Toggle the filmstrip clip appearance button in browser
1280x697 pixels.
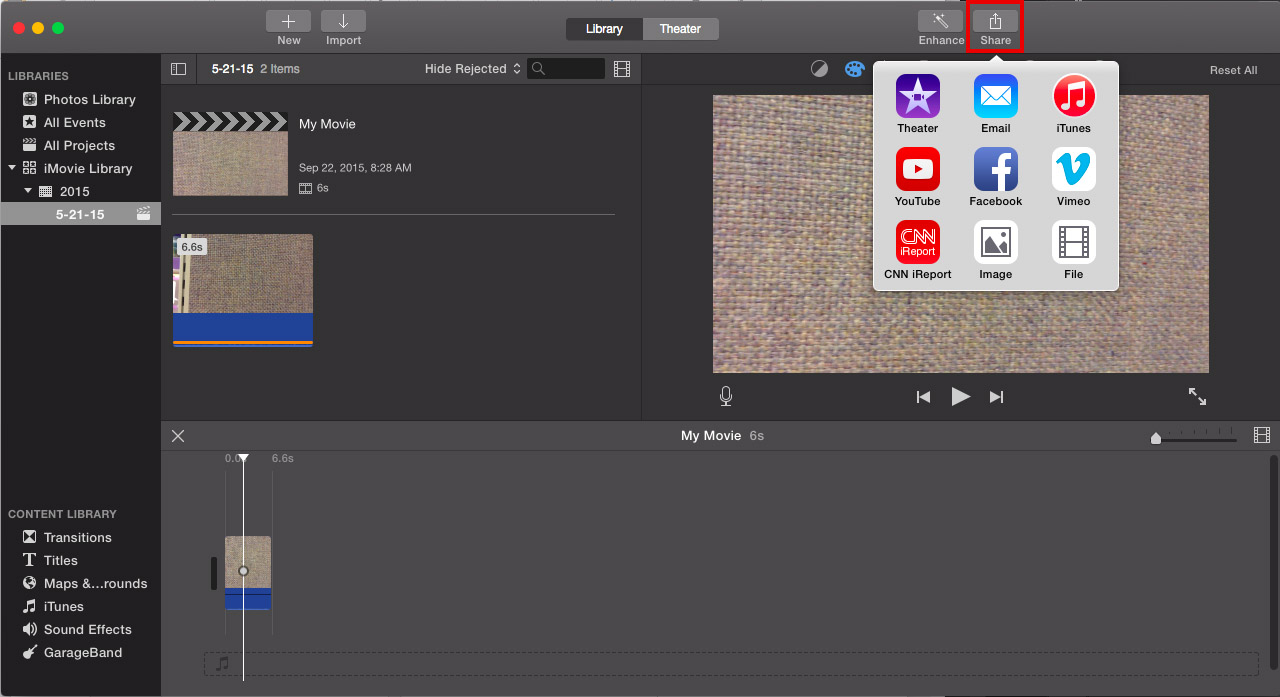click(x=622, y=69)
